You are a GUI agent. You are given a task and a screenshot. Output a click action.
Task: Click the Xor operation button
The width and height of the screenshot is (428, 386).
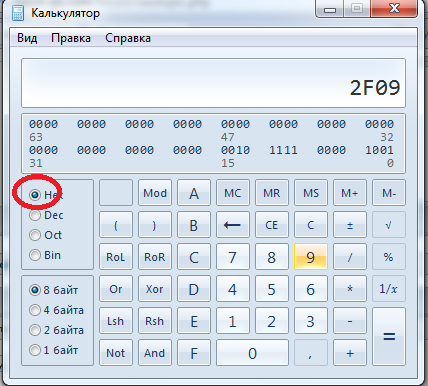coord(155,289)
